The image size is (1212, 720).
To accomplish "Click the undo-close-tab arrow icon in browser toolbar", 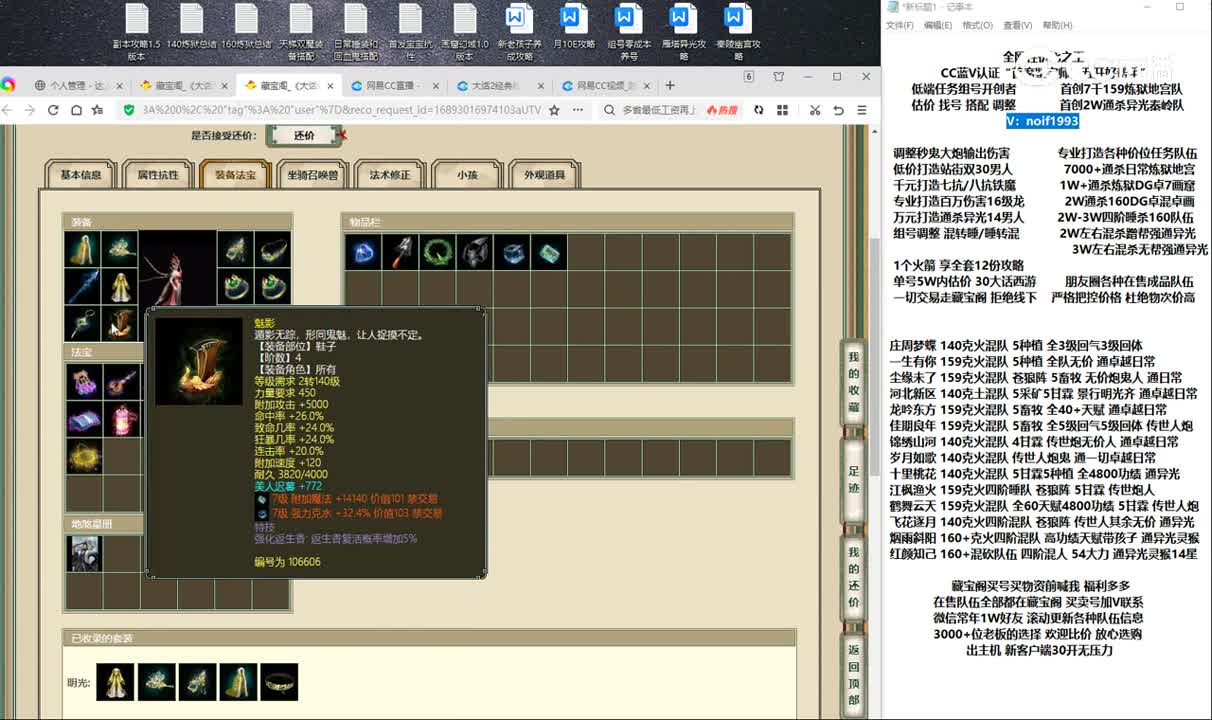I will coord(840,110).
